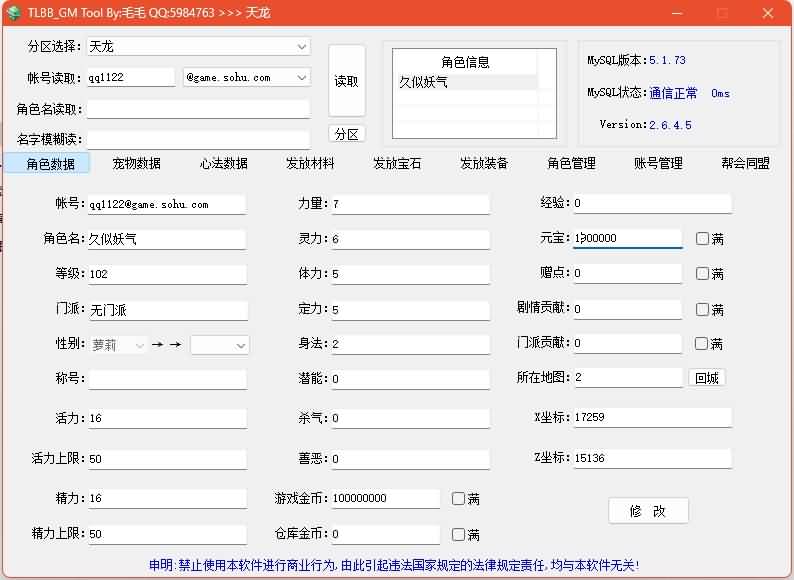Click the 门派贡献 field
794x580 pixels.
628,343
